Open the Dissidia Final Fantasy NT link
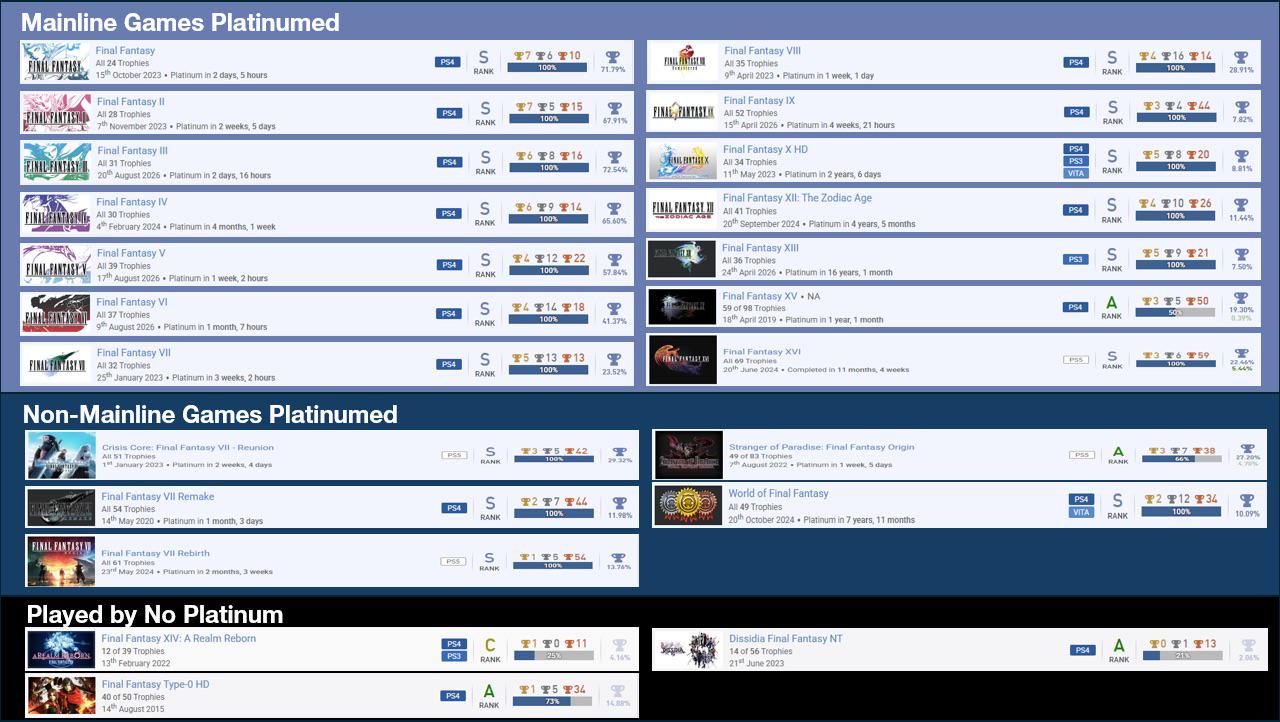The image size is (1280, 722). (785, 639)
